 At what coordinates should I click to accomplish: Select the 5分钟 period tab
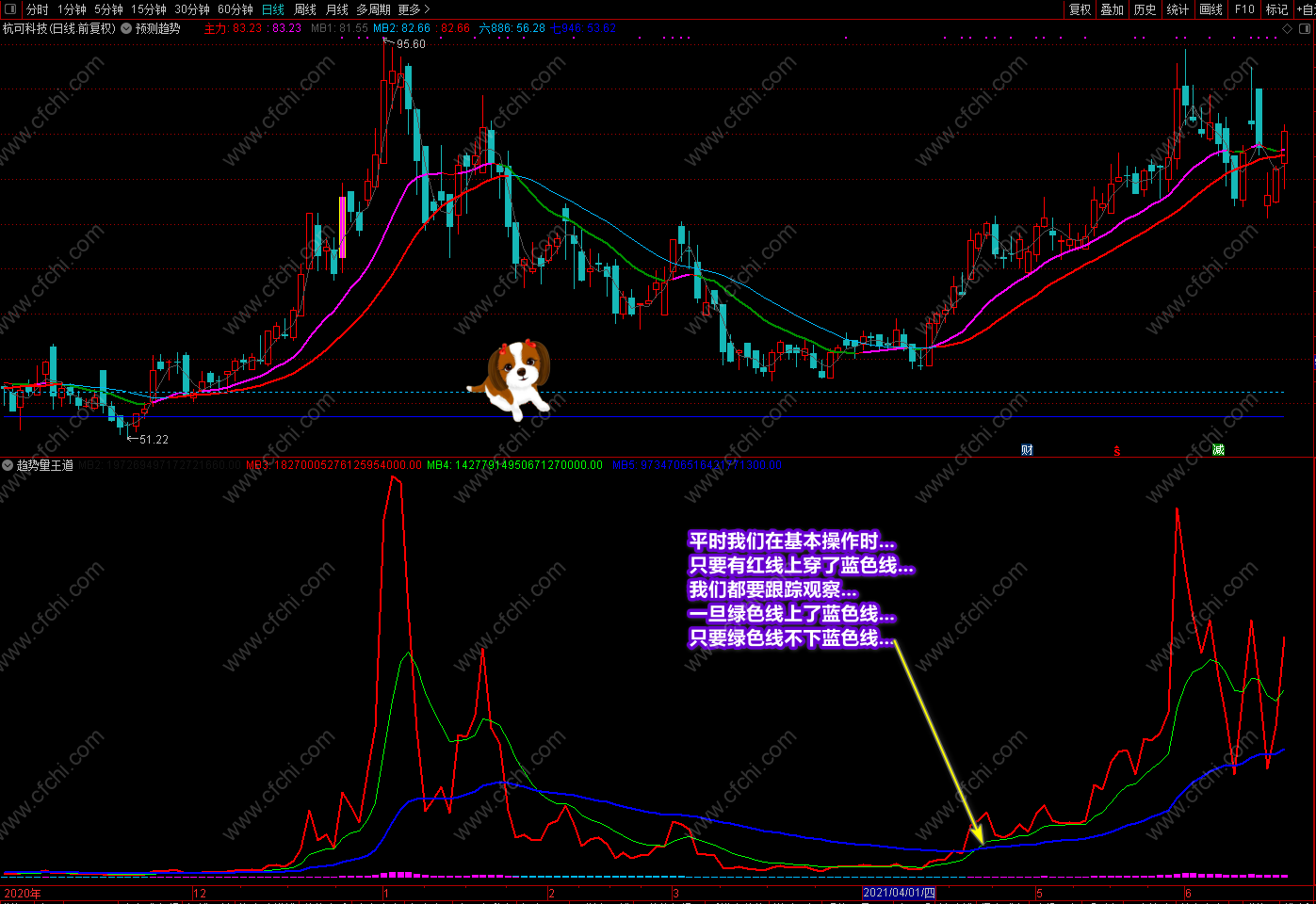(x=108, y=9)
